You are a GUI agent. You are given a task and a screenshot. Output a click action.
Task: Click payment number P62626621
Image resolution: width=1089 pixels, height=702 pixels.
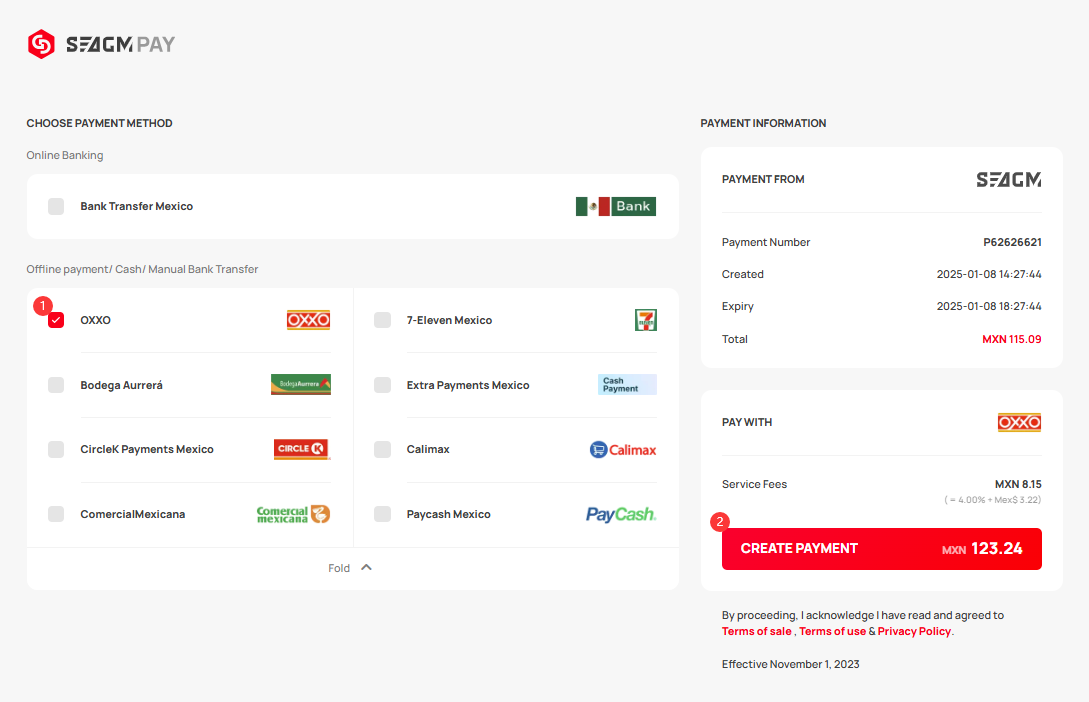1012,242
